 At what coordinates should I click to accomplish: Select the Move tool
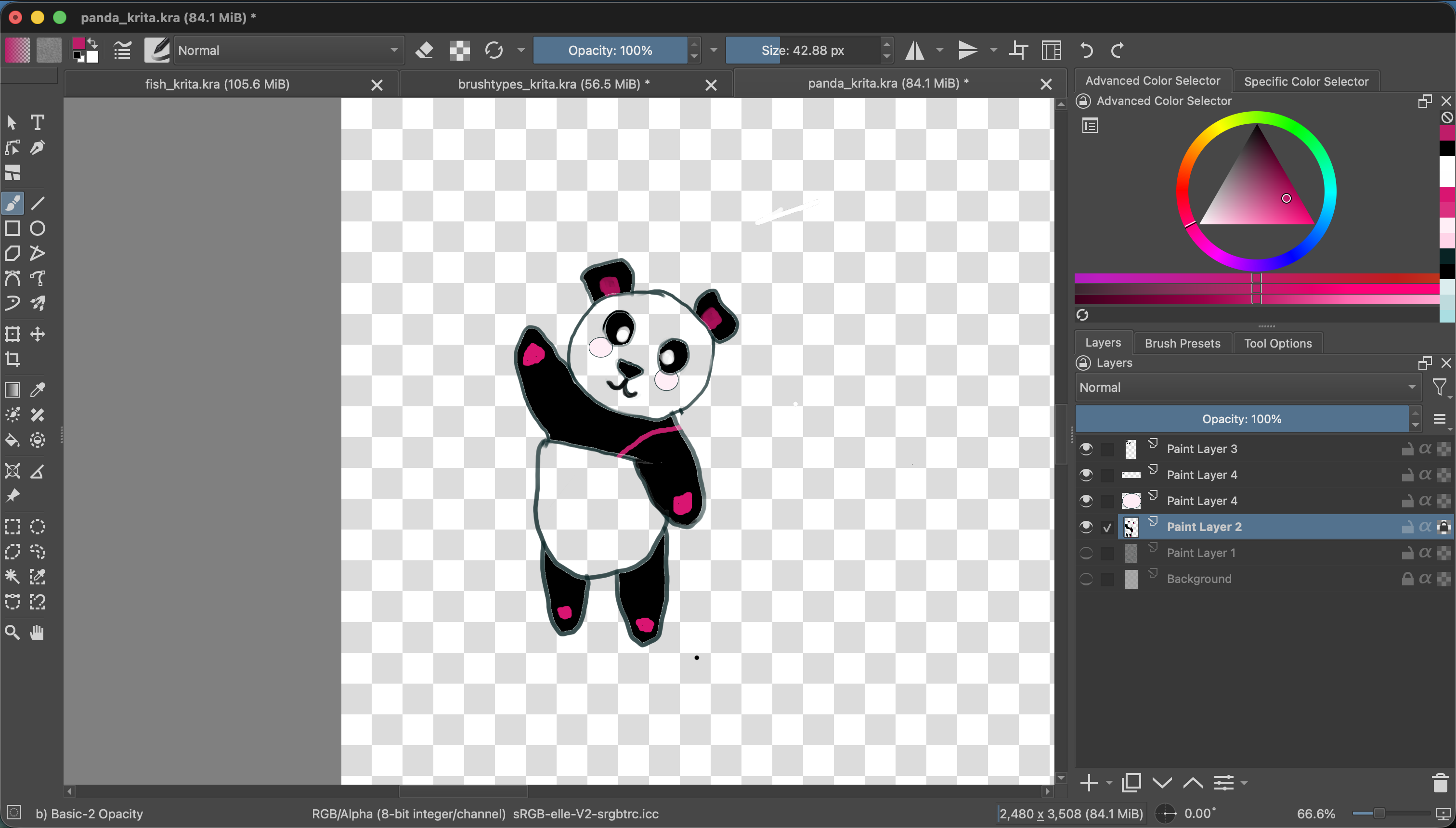38,334
